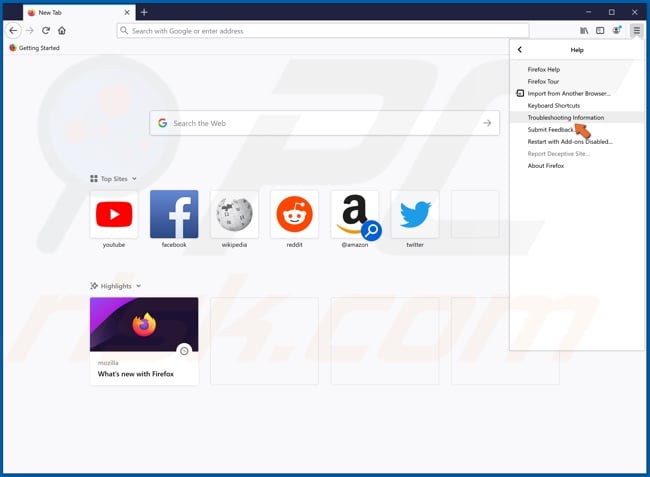Open Troubleshooting Information
This screenshot has height=477, width=650.
(577, 118)
